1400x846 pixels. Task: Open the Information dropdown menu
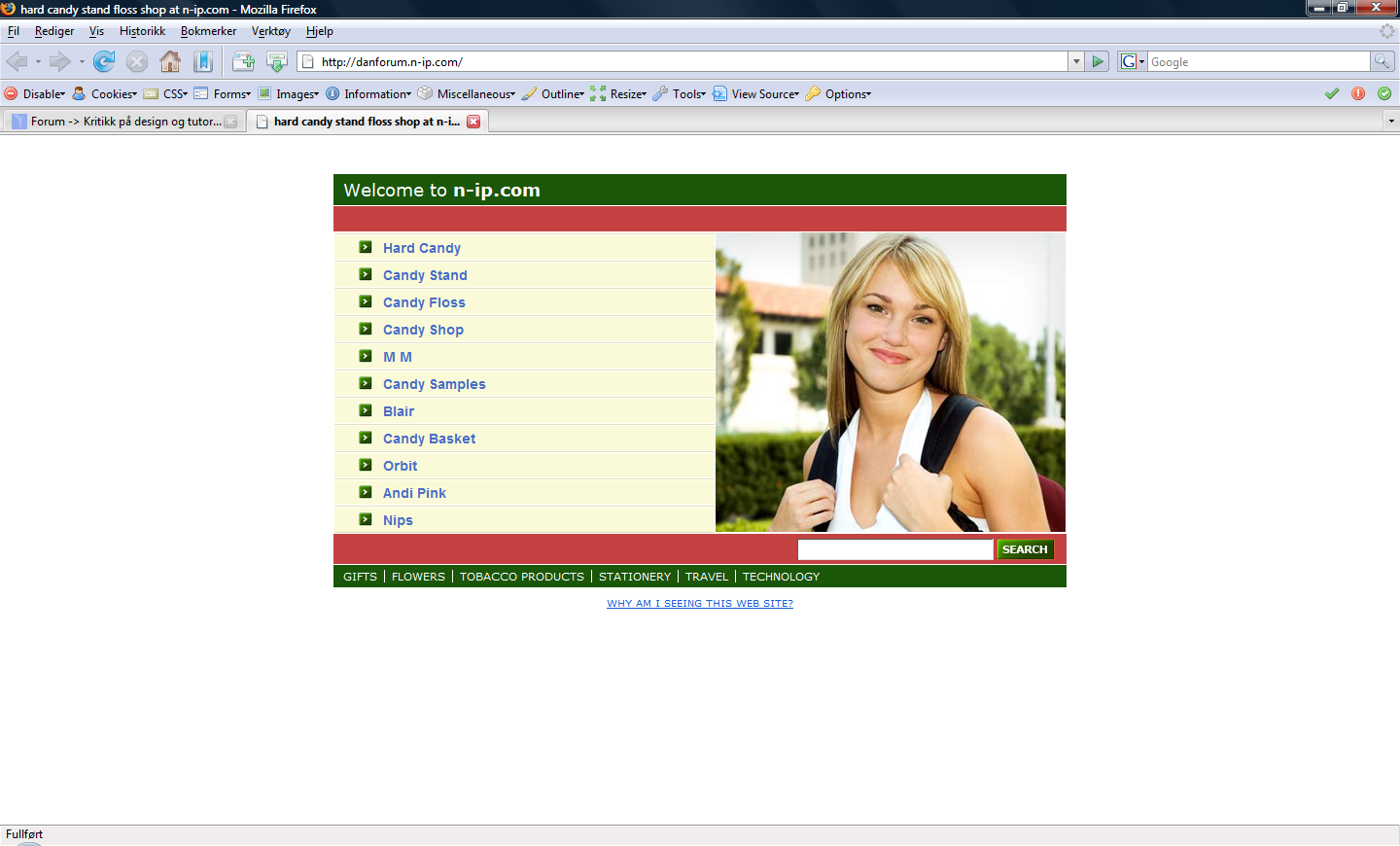coord(368,94)
